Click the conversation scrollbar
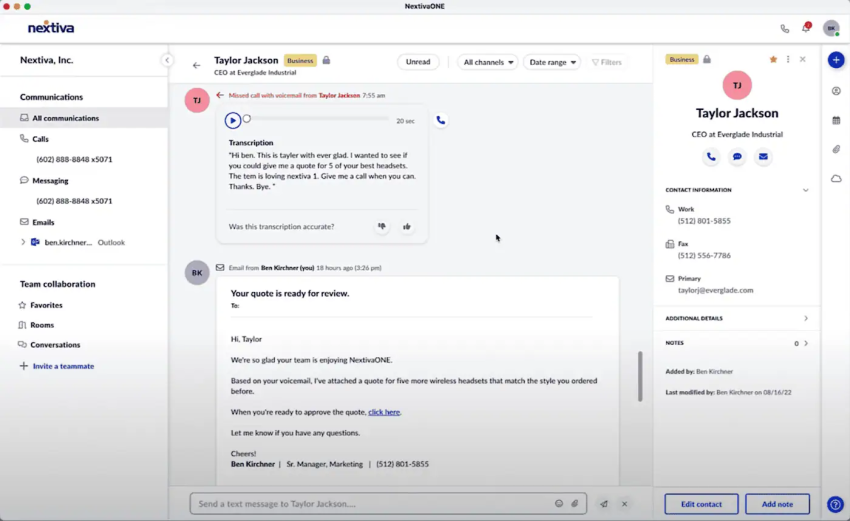 pyautogui.click(x=640, y=376)
